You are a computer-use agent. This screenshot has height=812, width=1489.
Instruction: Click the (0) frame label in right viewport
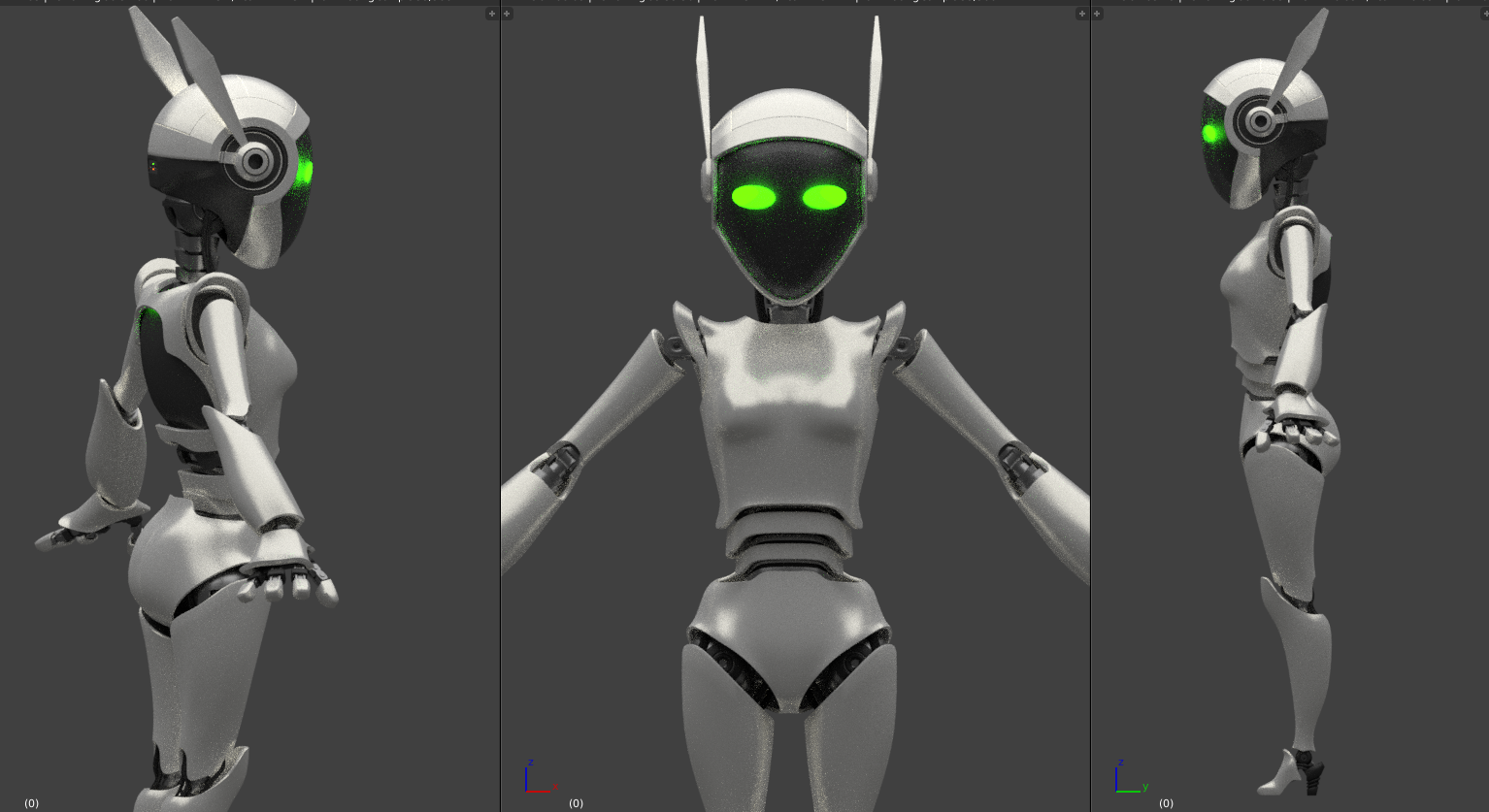click(x=1167, y=803)
